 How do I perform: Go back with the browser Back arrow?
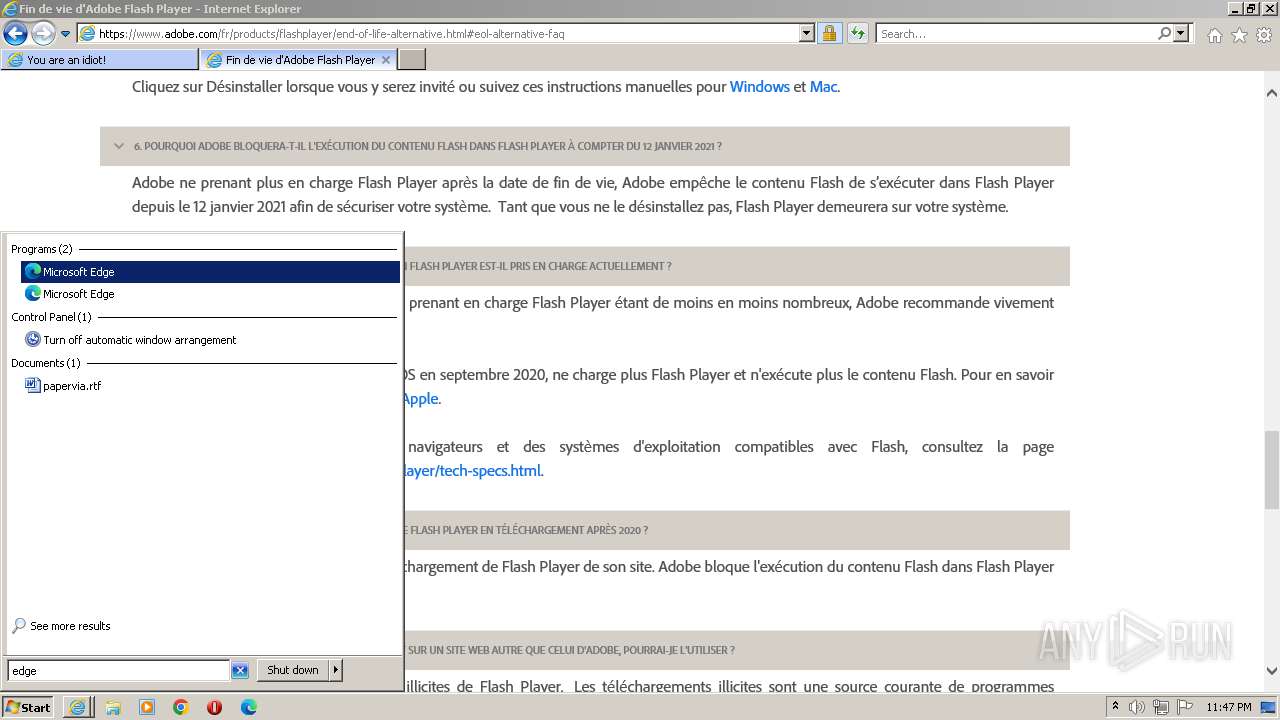tap(15, 33)
